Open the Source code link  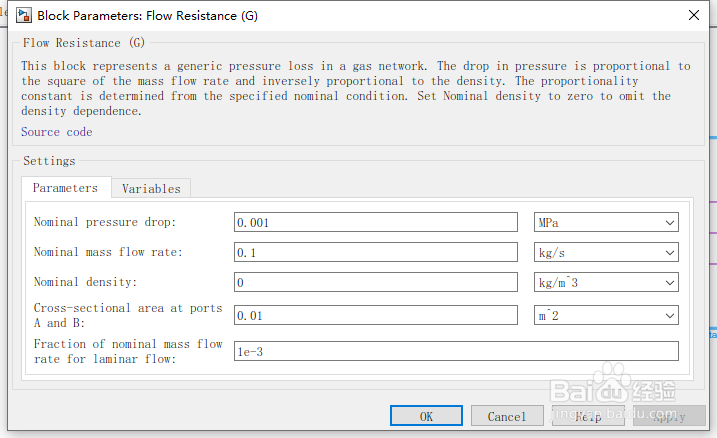[x=57, y=132]
